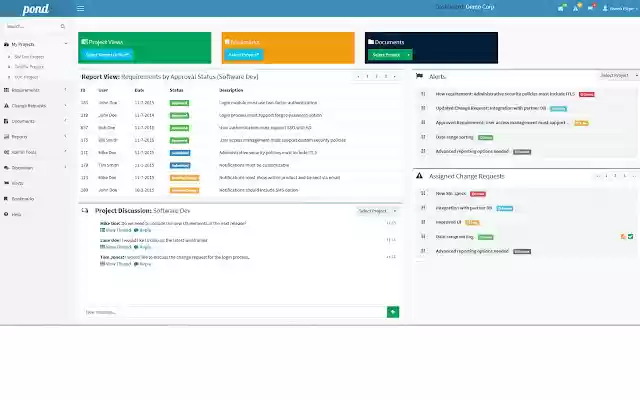This screenshot has width=640, height=400.
Task: Tick the green checkbox on Date range row
Action: (x=631, y=236)
